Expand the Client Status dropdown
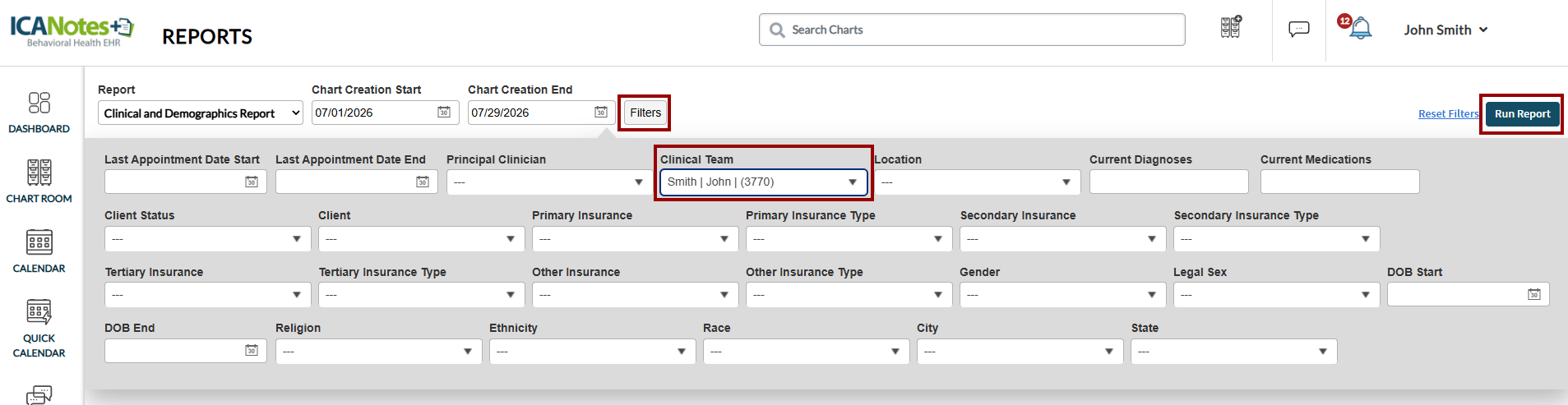This screenshot has height=405, width=1568. click(207, 238)
